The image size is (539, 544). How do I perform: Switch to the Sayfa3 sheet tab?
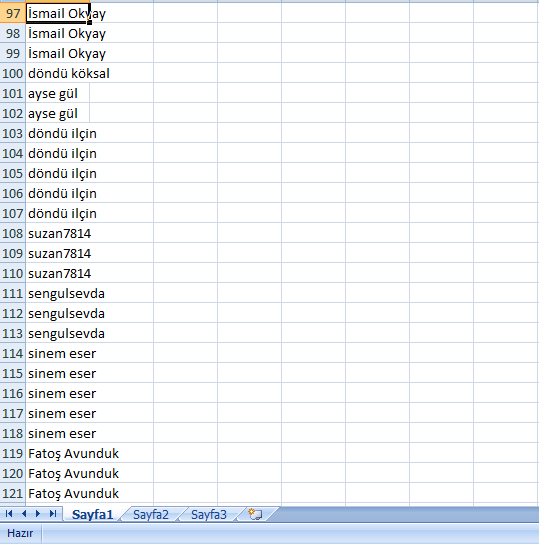pyautogui.click(x=209, y=515)
